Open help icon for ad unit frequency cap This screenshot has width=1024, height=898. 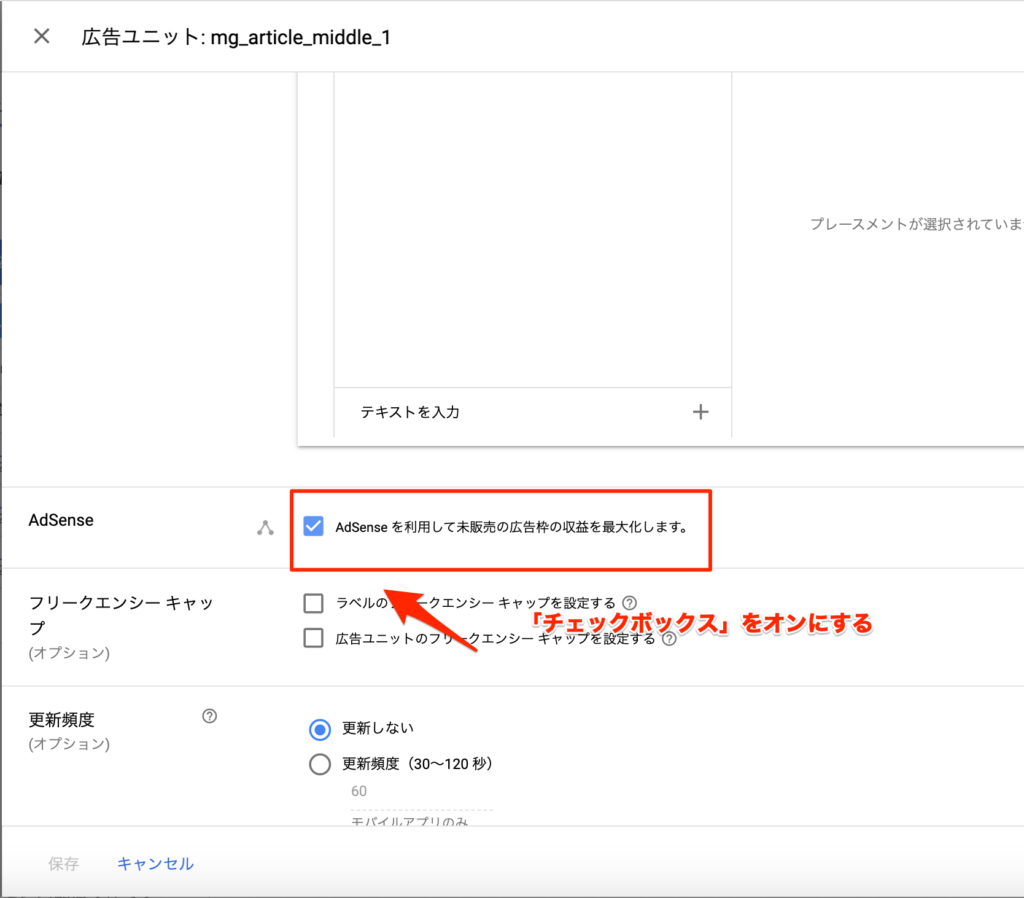pyautogui.click(x=669, y=639)
